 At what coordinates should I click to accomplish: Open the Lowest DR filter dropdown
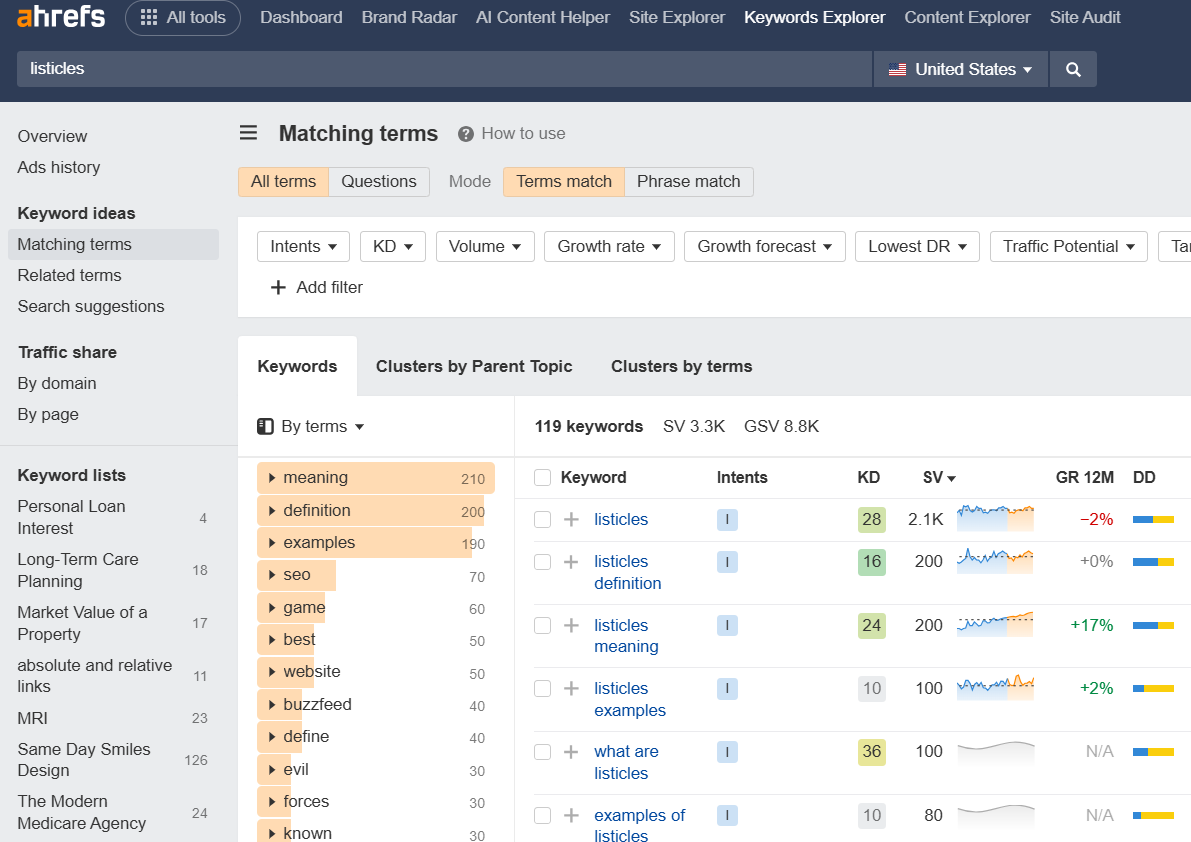[918, 247]
